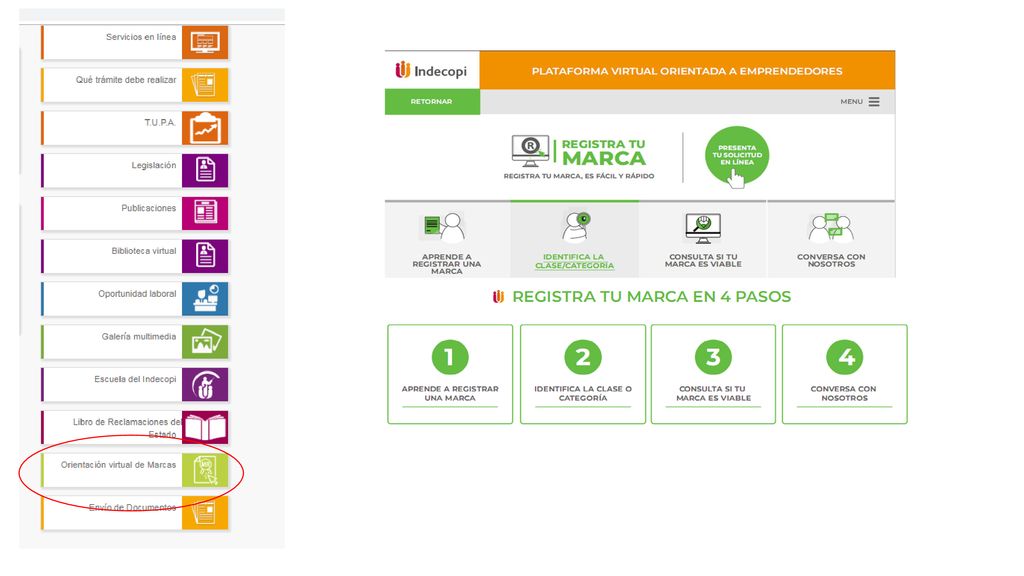Open Libro de Reclamaciones del Estado link
The image size is (1024, 576).
tap(127, 428)
